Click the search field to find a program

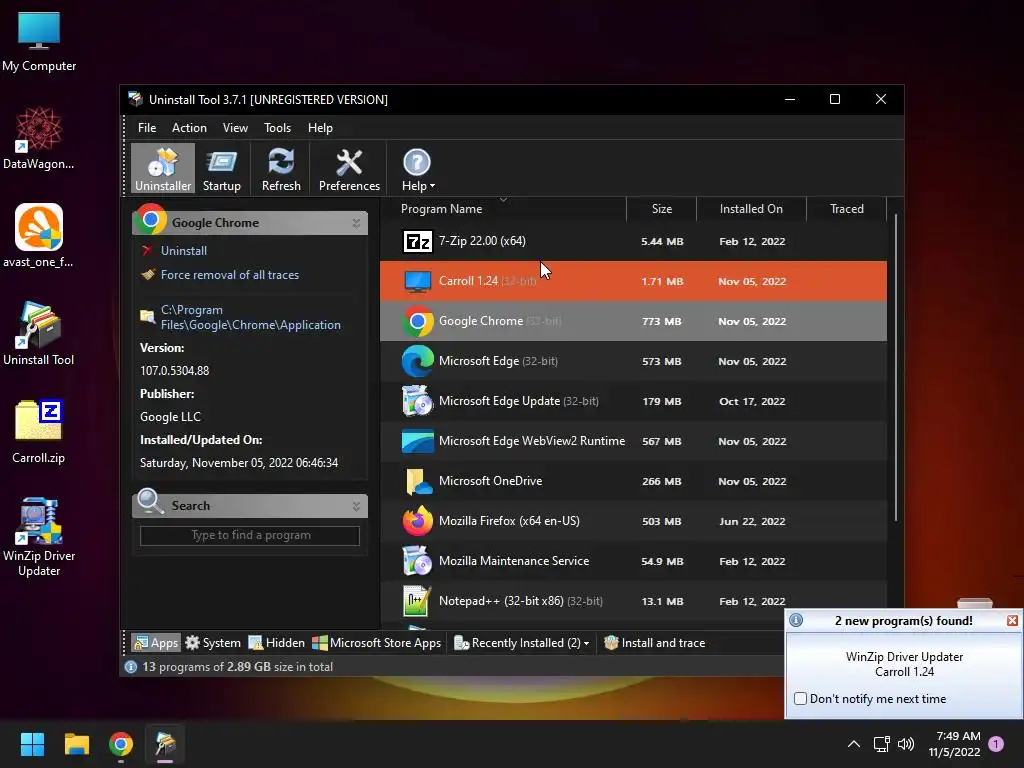(x=249, y=536)
